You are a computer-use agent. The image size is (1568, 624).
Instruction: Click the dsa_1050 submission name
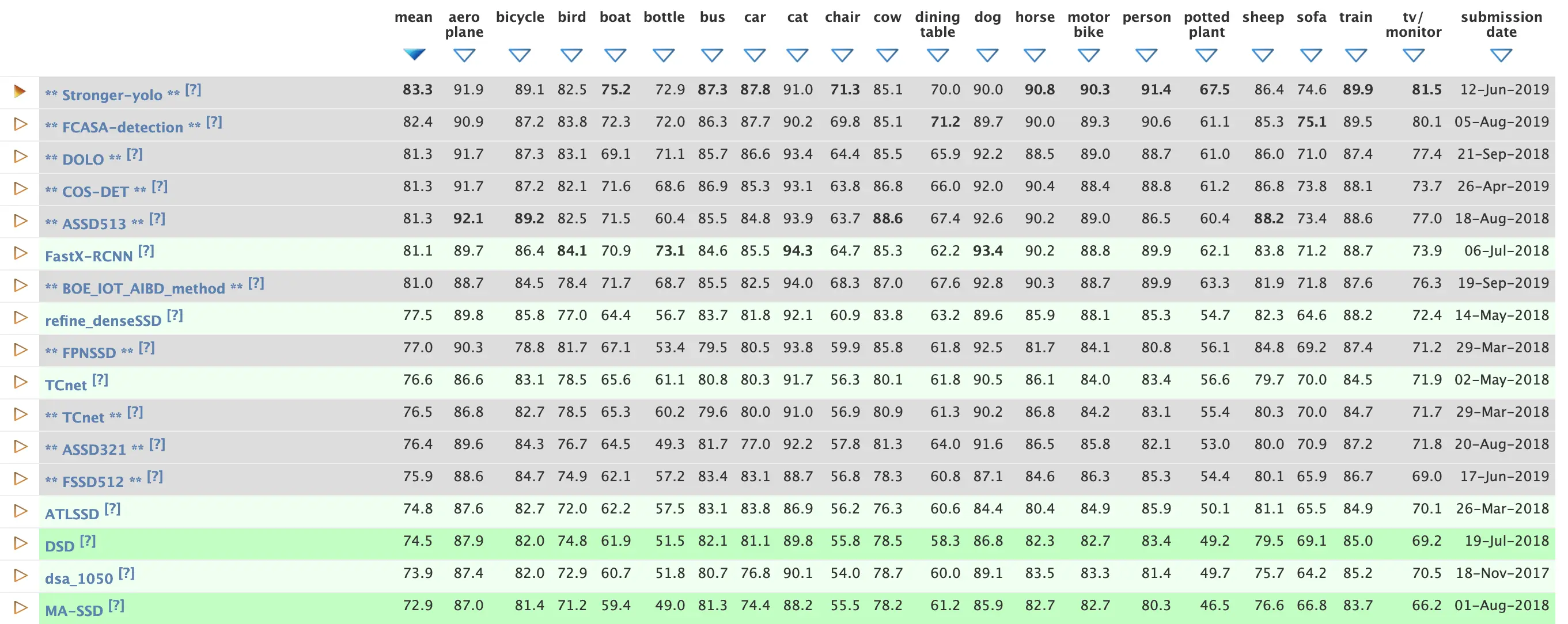tap(79, 579)
